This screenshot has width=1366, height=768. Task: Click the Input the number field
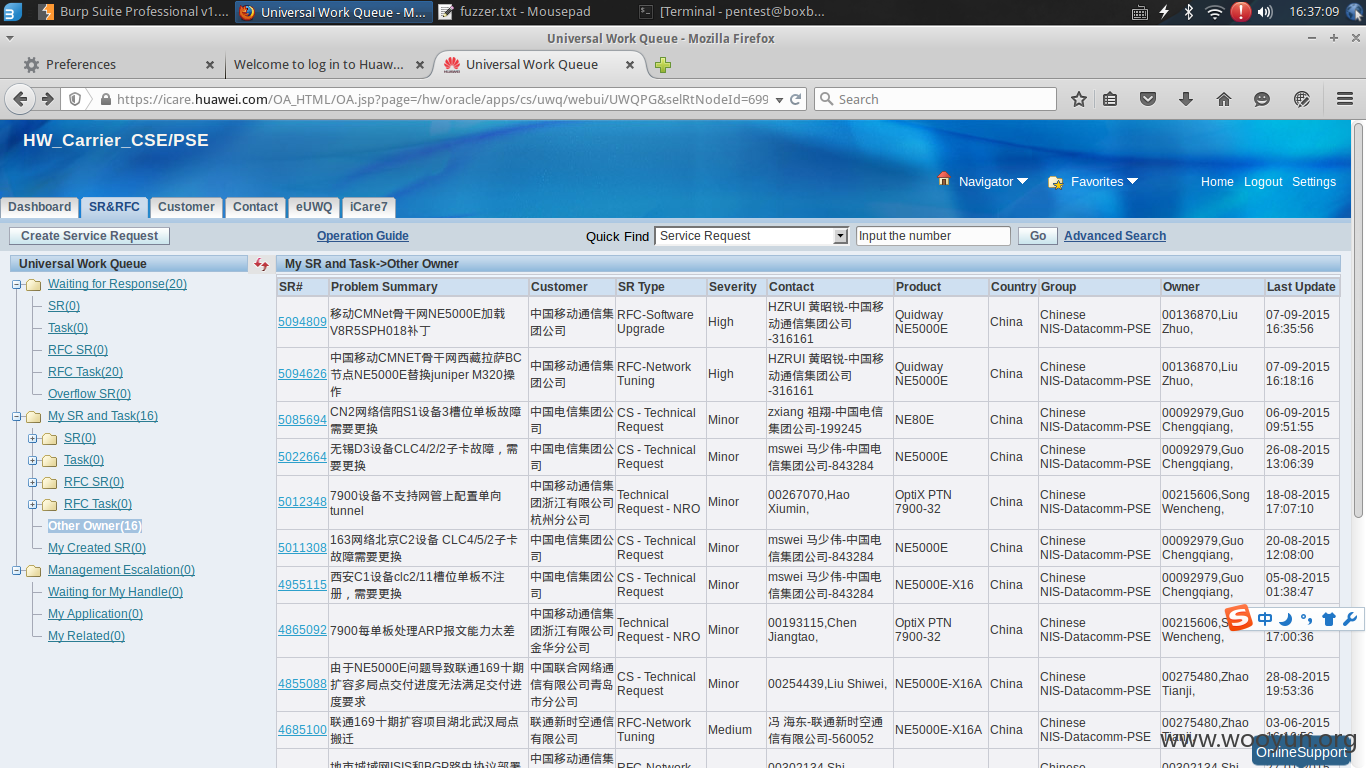click(x=933, y=236)
